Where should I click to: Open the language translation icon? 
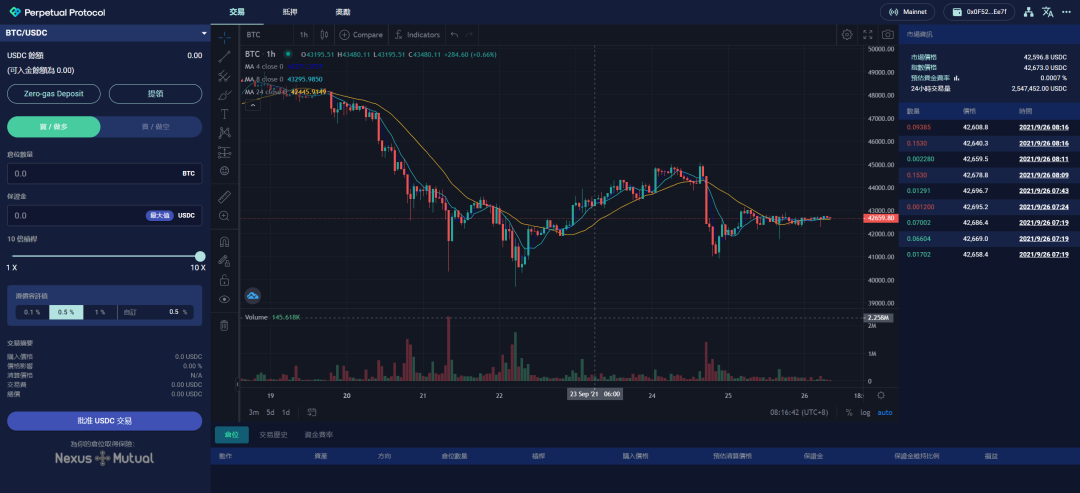1048,12
